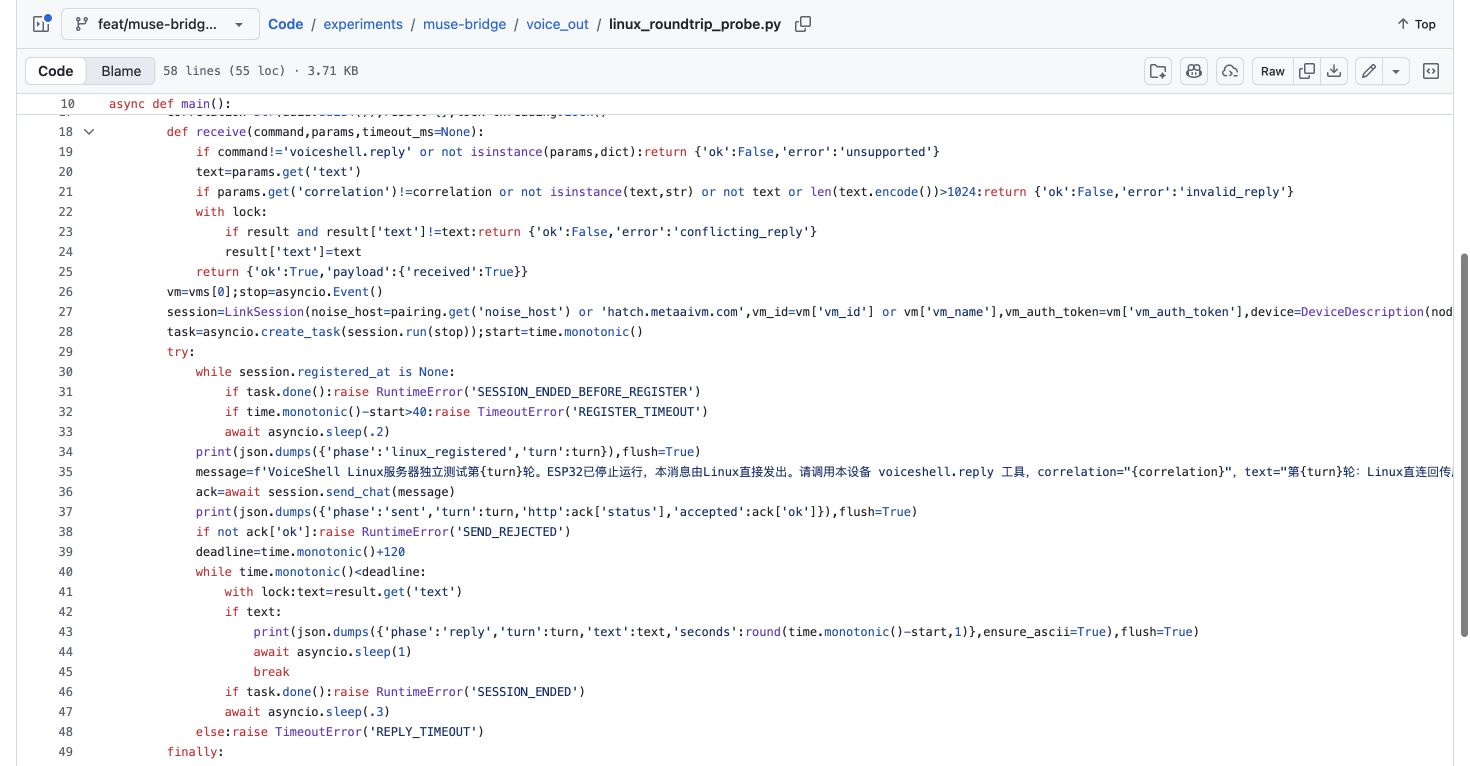Click the '58 lines (55 loc) · 3.71 KB' info

pos(261,71)
